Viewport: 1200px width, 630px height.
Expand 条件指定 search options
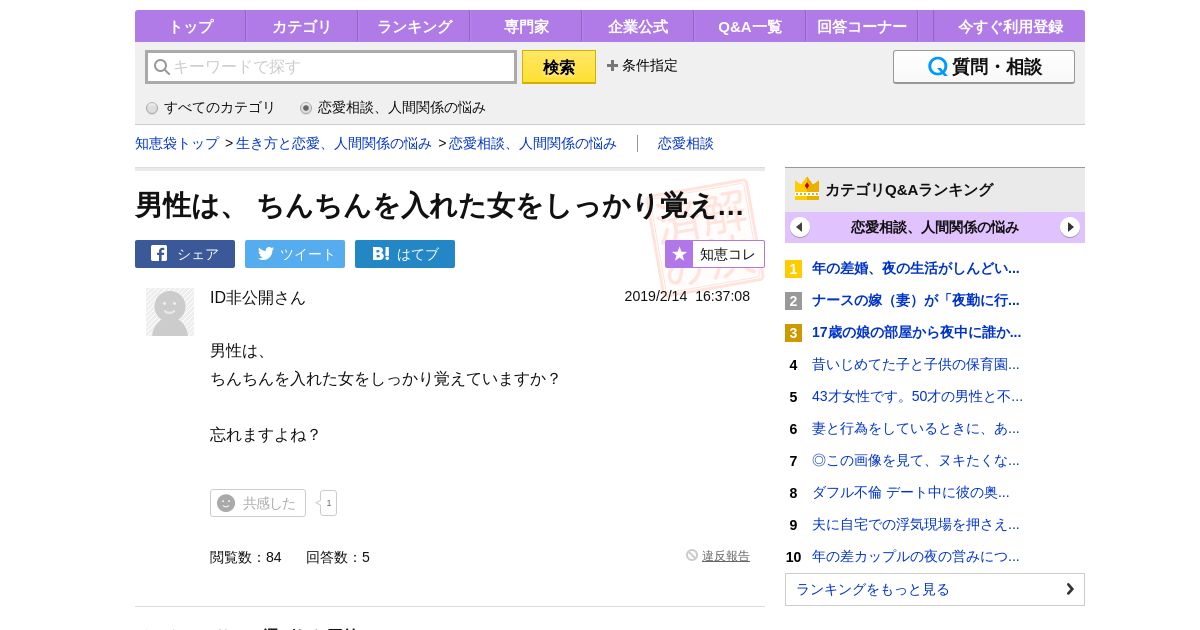point(642,66)
